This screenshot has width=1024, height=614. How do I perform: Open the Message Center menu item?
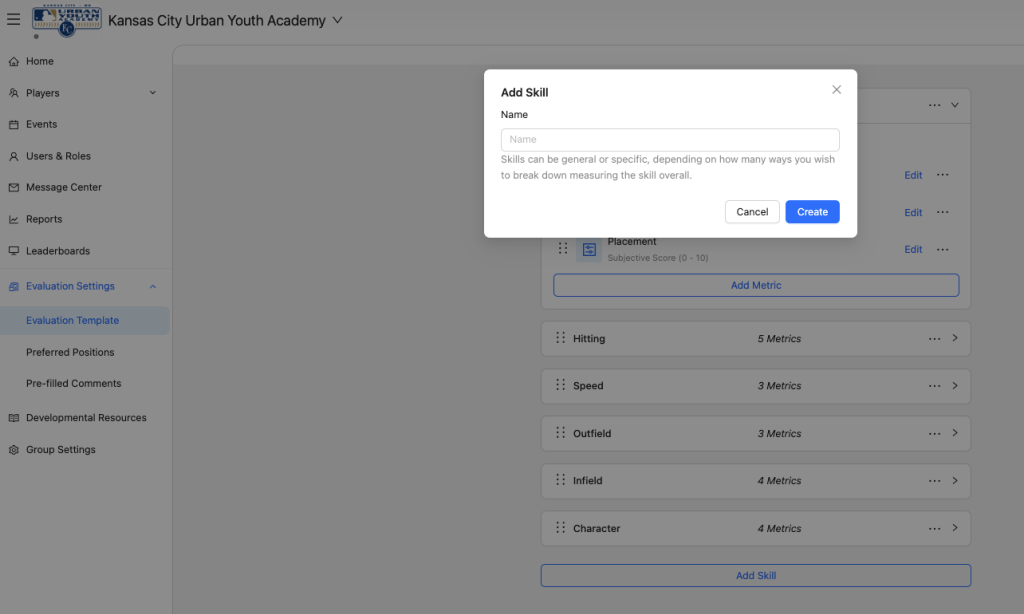[x=64, y=187]
